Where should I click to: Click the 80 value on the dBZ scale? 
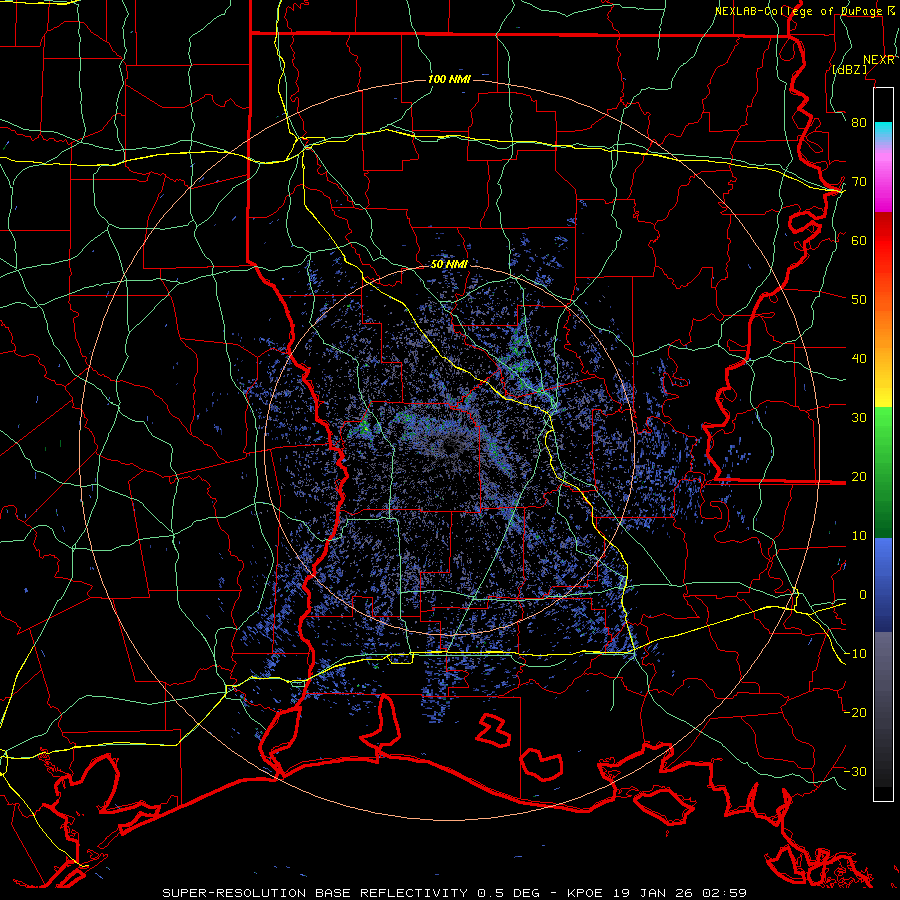tap(859, 123)
